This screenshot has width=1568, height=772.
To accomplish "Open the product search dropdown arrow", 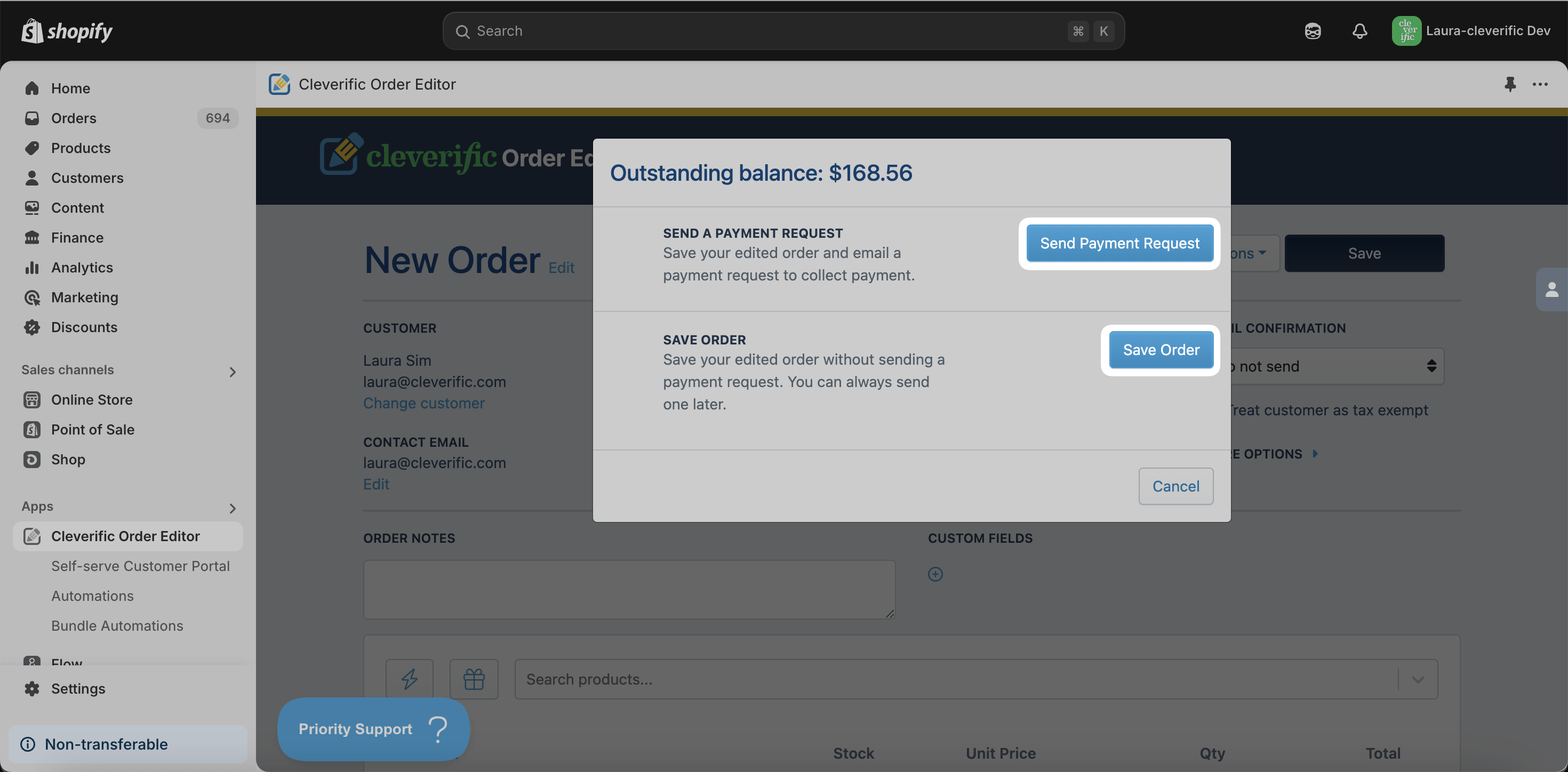I will click(x=1419, y=679).
